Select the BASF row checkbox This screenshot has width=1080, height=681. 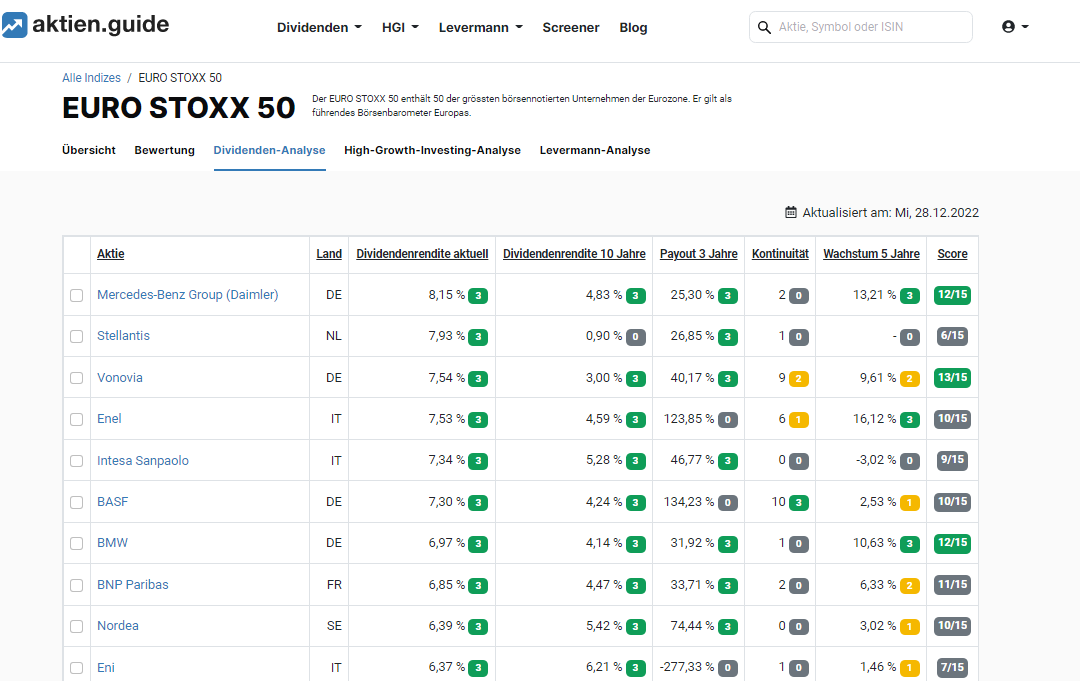pyautogui.click(x=76, y=502)
